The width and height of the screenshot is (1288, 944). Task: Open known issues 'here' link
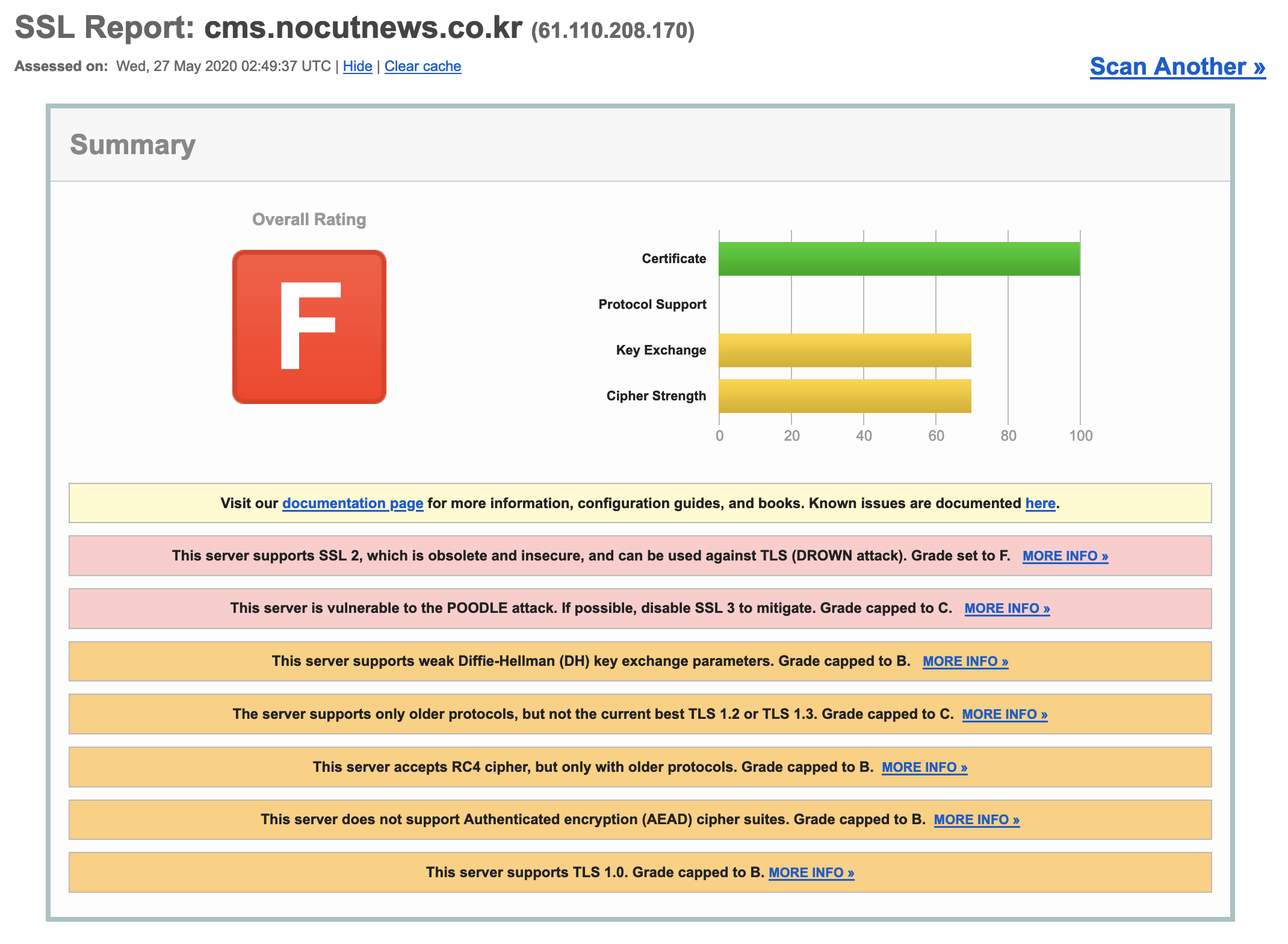[x=1040, y=503]
